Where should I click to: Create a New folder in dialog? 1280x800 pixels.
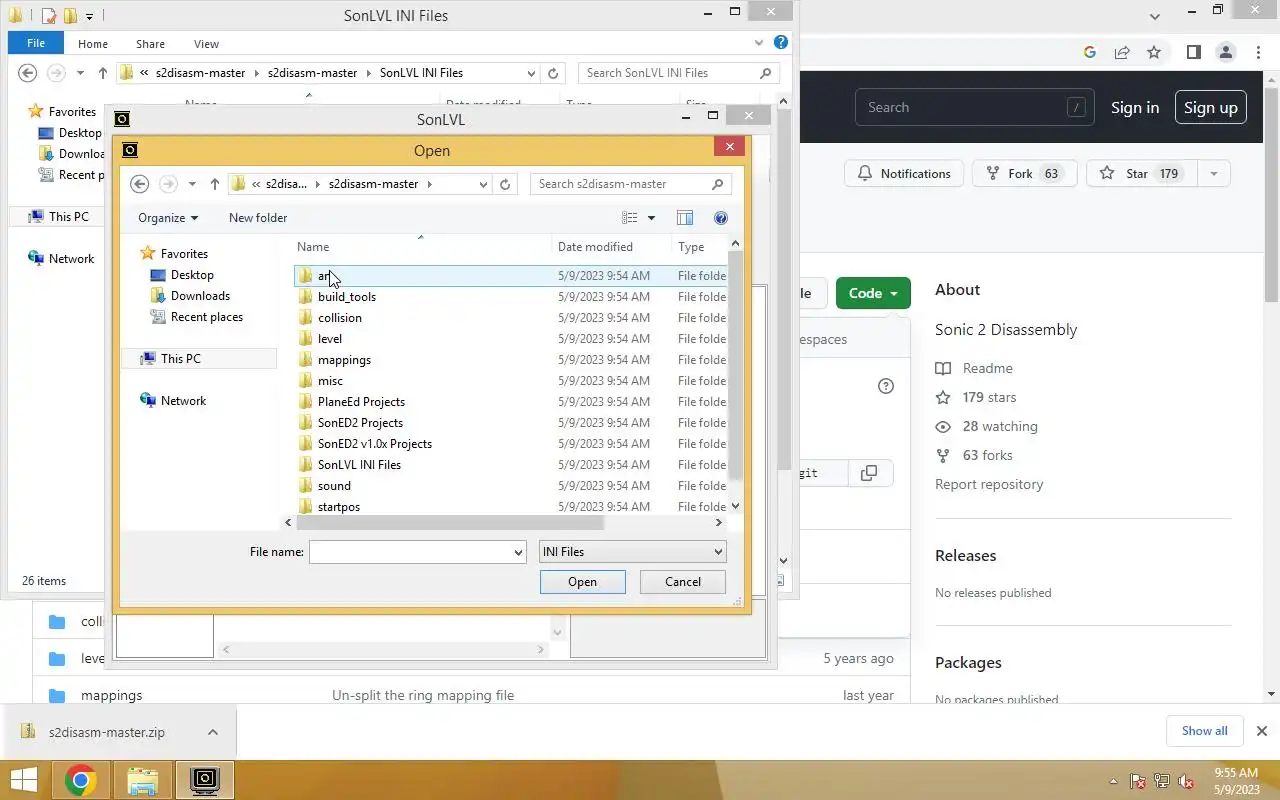tap(258, 218)
